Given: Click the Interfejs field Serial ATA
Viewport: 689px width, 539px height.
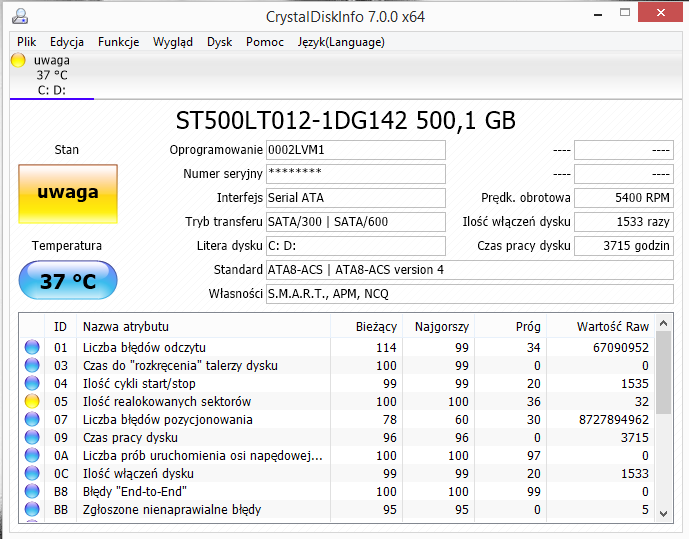Looking at the screenshot, I should [x=356, y=198].
